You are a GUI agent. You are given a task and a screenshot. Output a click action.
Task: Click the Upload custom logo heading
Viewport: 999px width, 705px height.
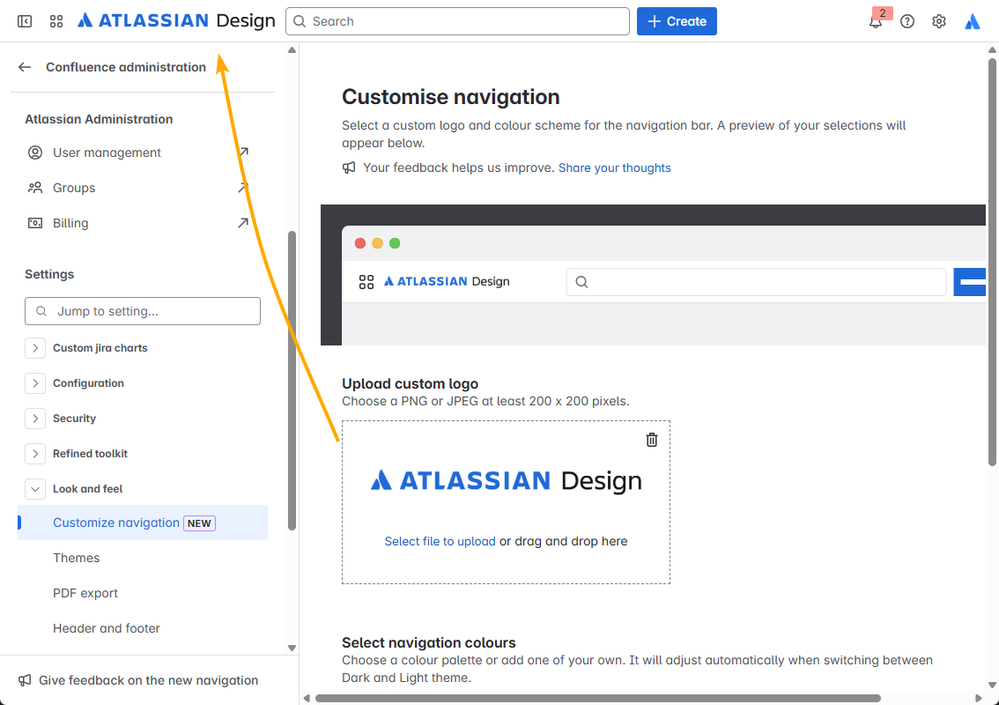point(410,383)
